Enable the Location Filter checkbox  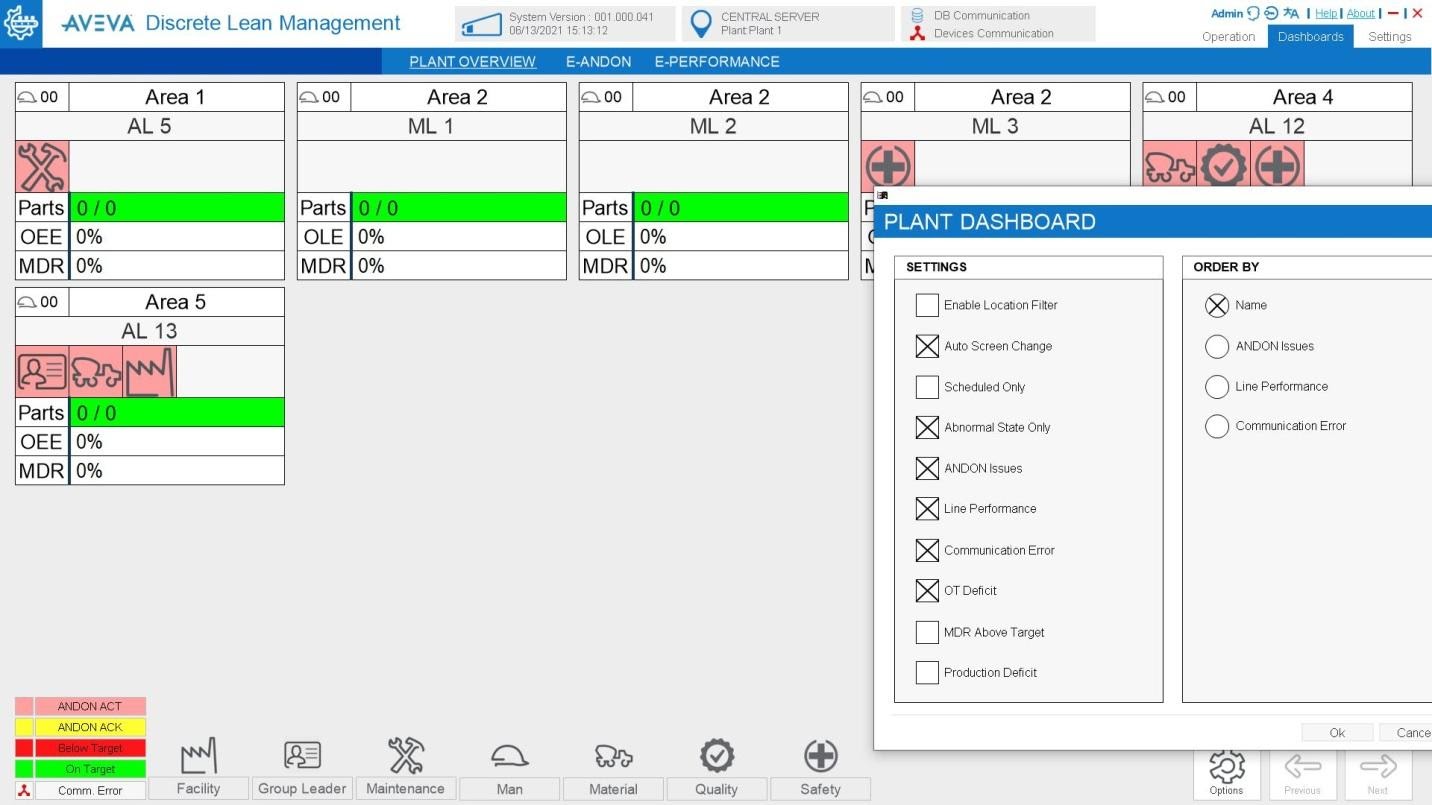click(927, 305)
